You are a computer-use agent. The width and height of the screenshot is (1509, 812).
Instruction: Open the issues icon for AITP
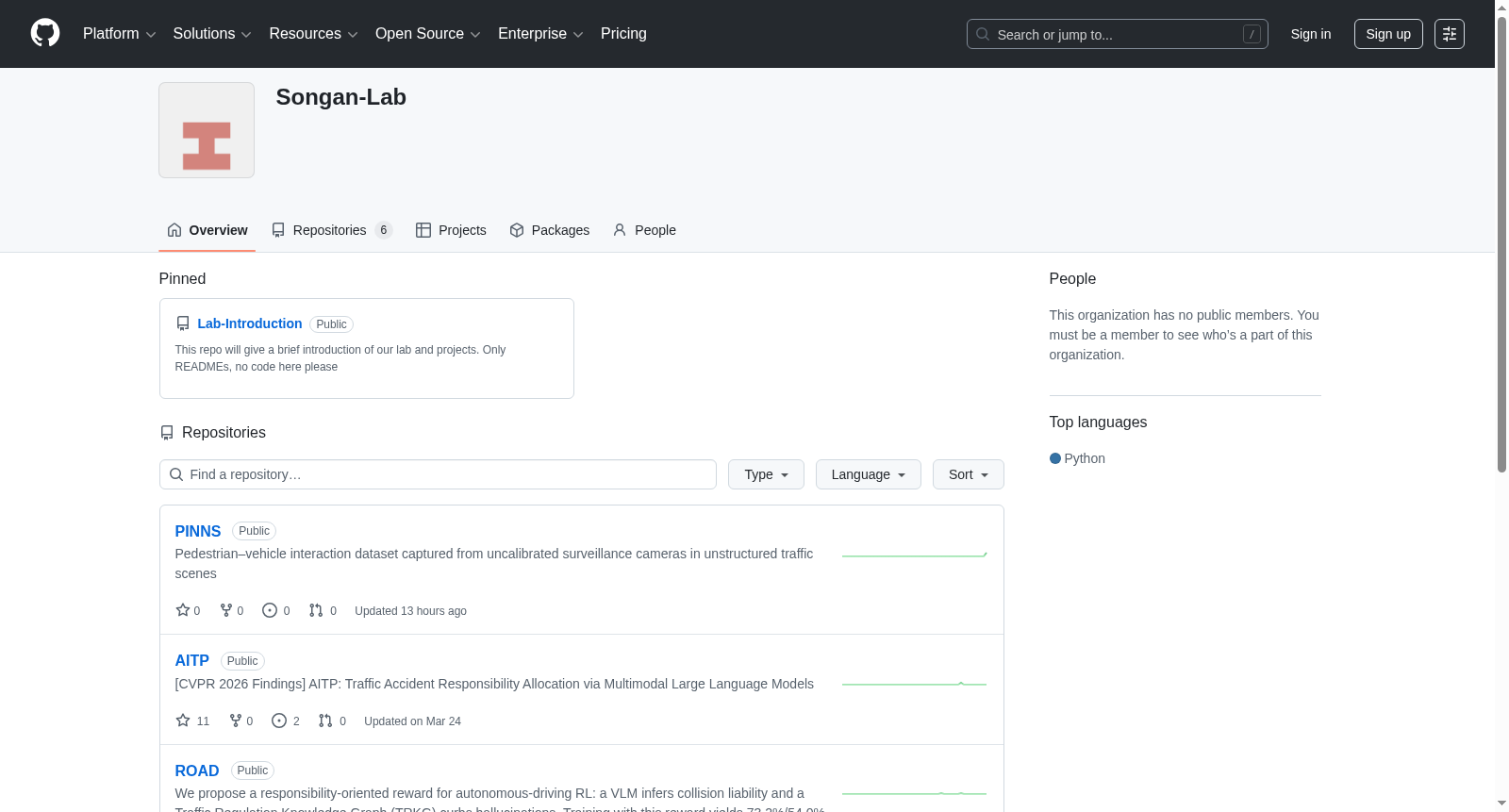(x=279, y=721)
